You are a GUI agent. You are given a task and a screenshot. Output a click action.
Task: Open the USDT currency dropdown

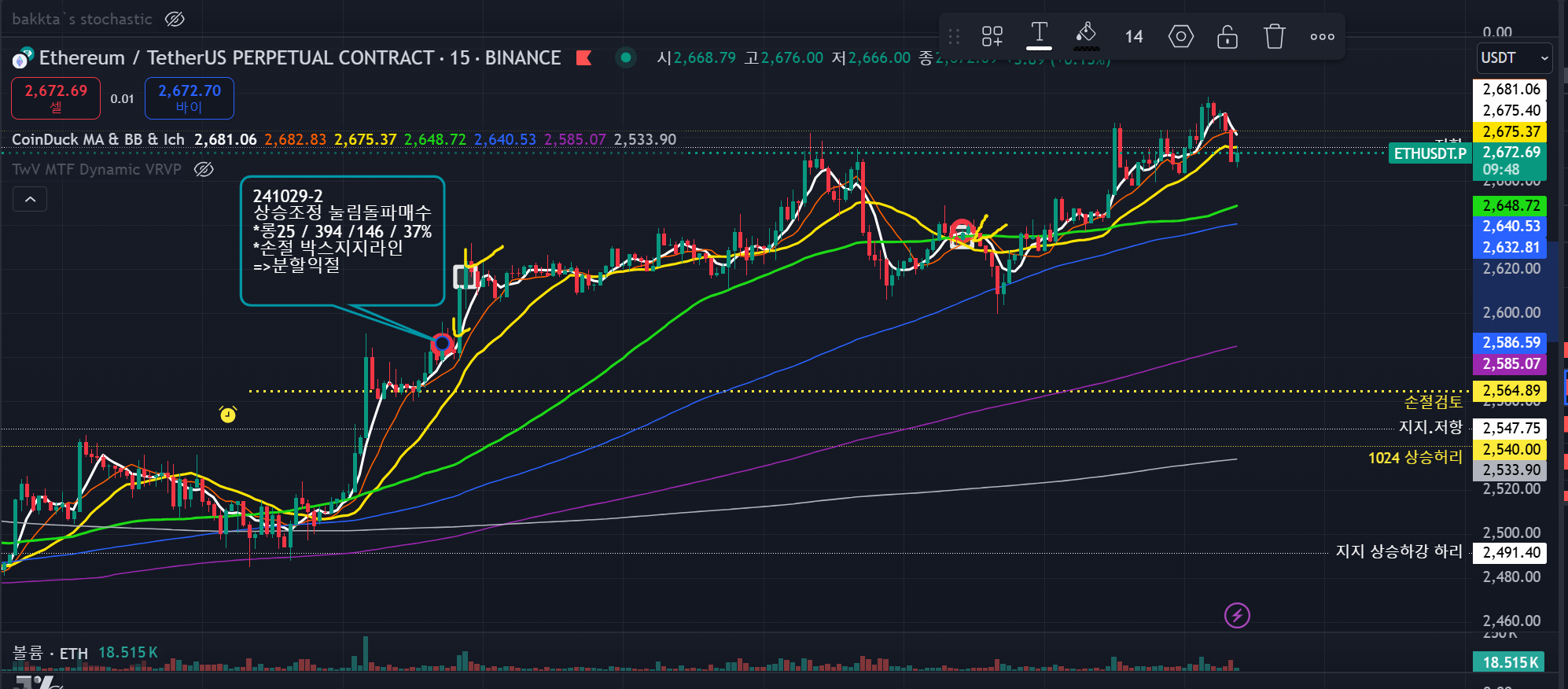(1515, 58)
